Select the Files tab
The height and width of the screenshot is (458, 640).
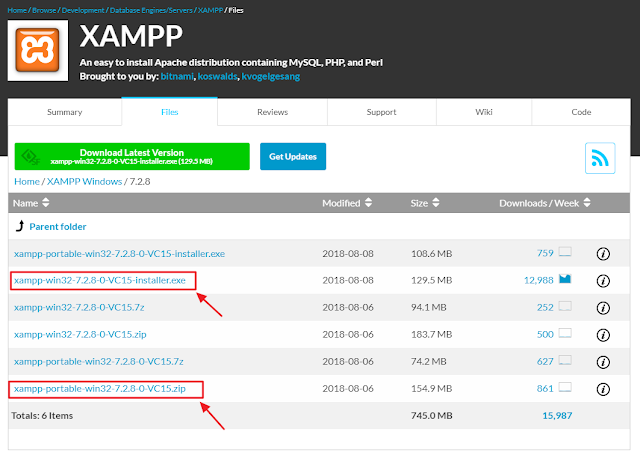[169, 112]
